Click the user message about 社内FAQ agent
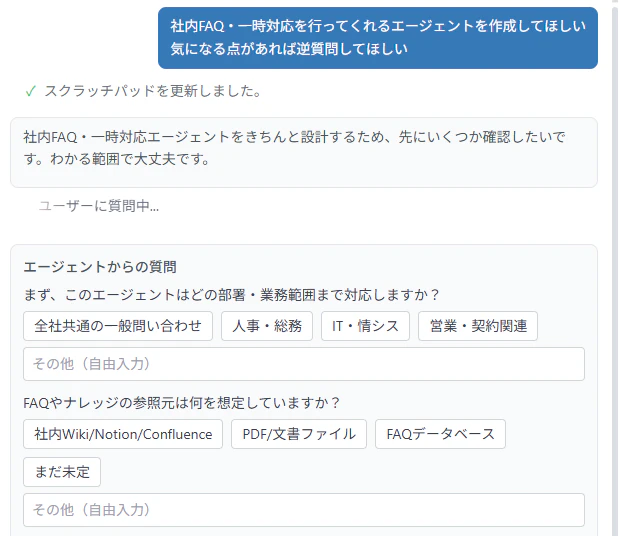619x536 pixels. pyautogui.click(x=378, y=38)
